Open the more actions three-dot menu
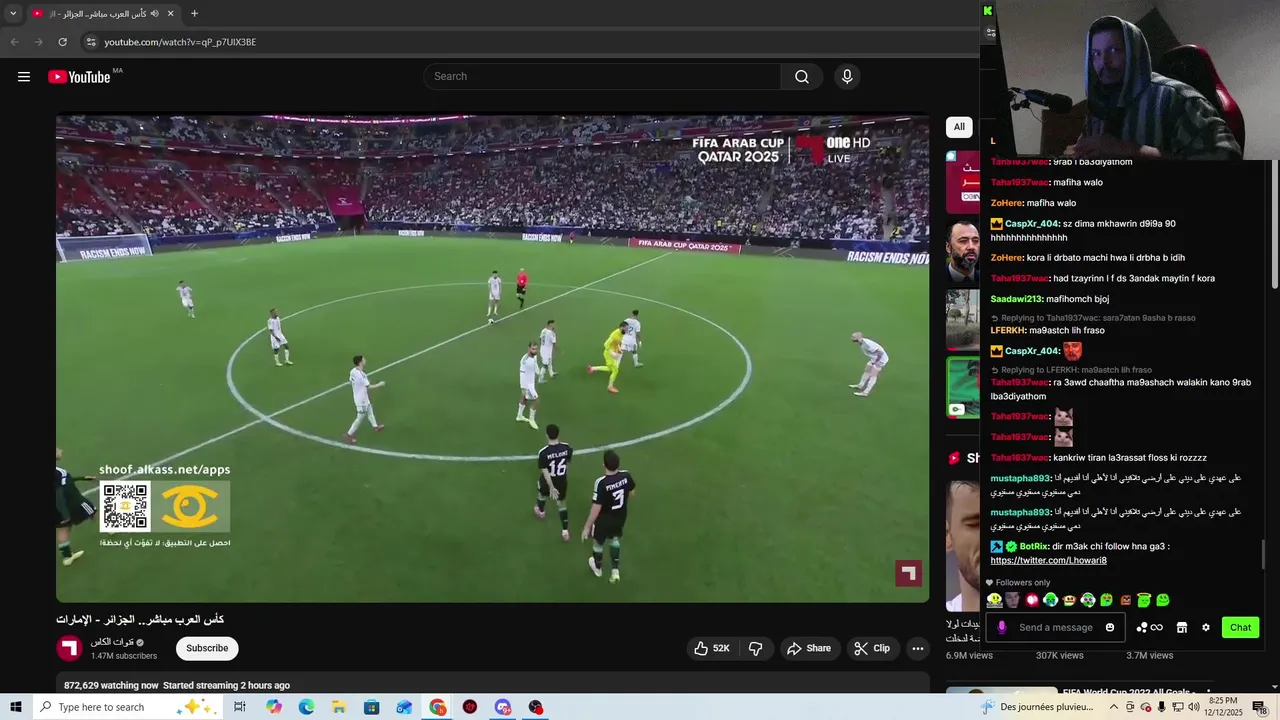Screen dimensions: 1280x720 (917, 648)
